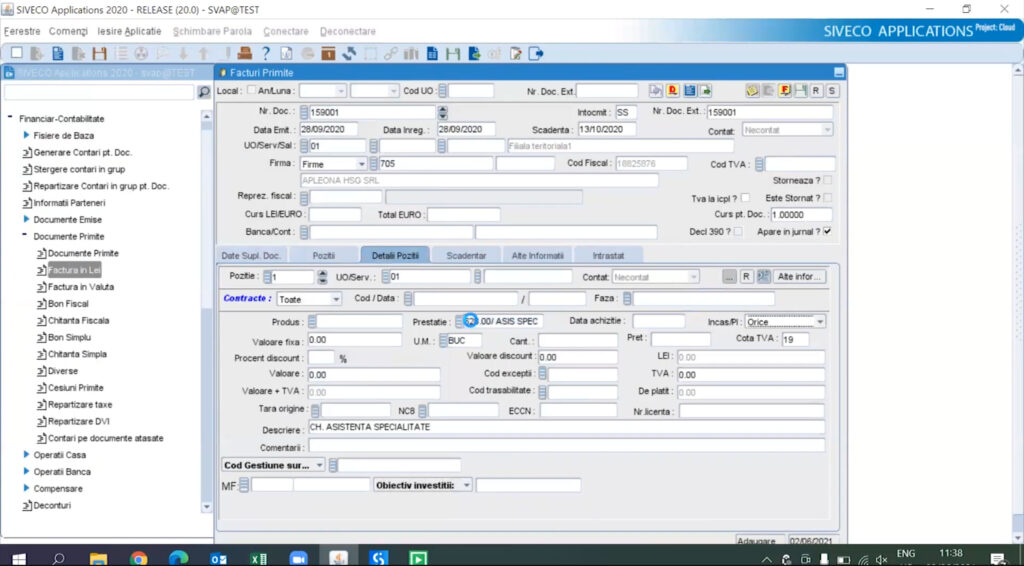Open list of values beside Cod UO
Screen dimensions: 1024x566
pyautogui.click(x=443, y=91)
